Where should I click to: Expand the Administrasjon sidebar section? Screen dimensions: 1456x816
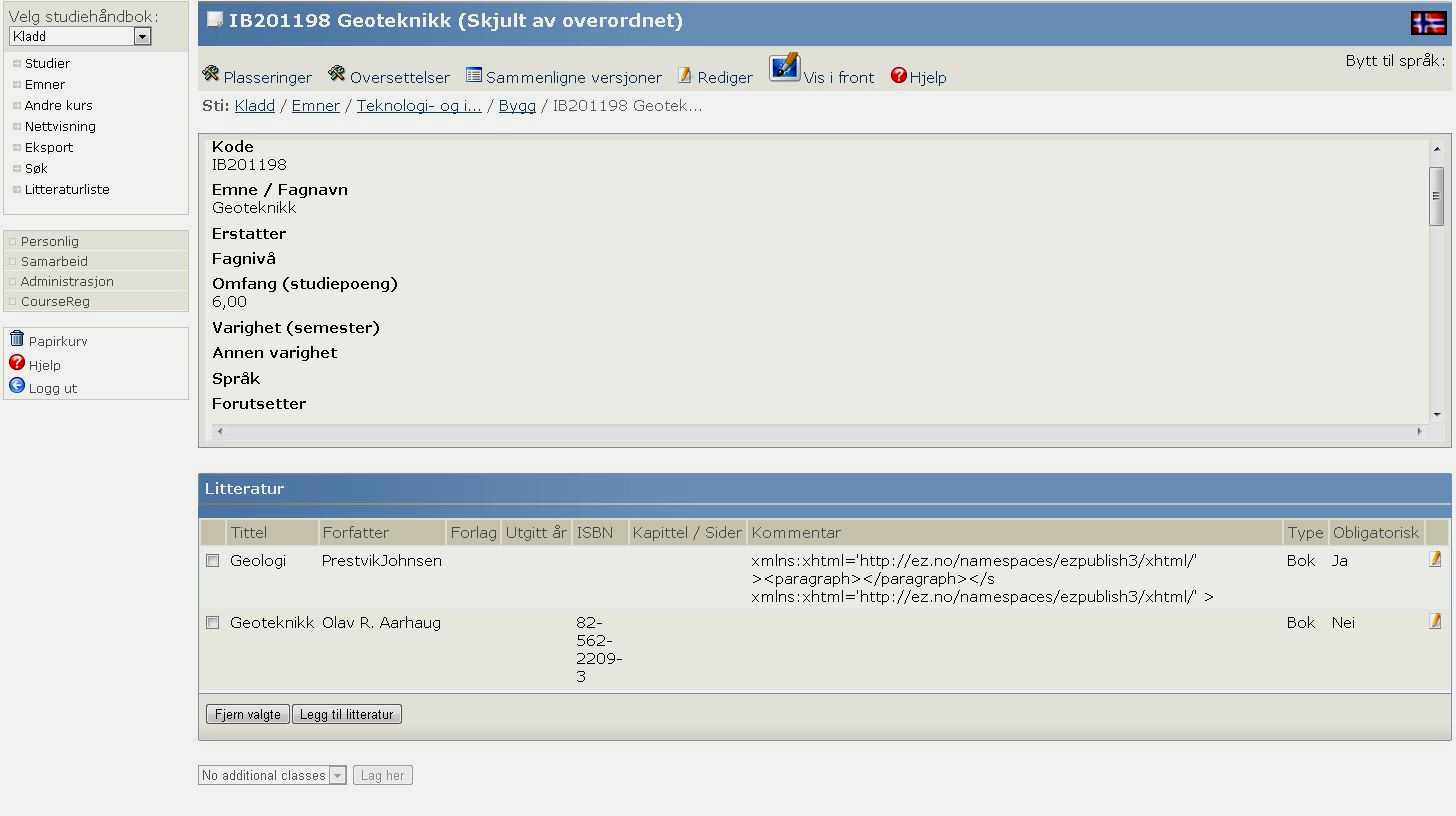(x=96, y=281)
